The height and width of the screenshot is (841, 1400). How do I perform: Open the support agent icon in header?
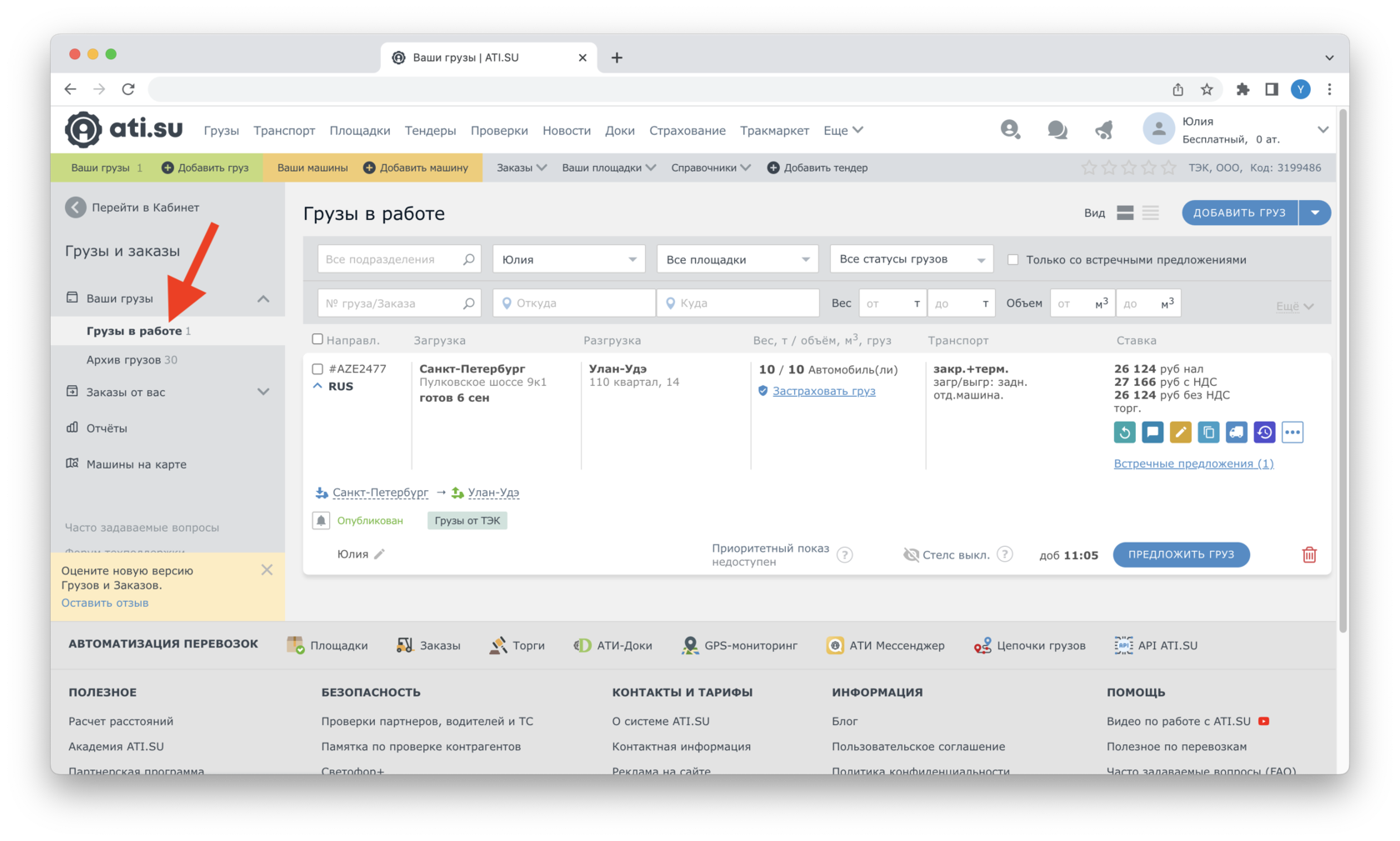pyautogui.click(x=1010, y=129)
